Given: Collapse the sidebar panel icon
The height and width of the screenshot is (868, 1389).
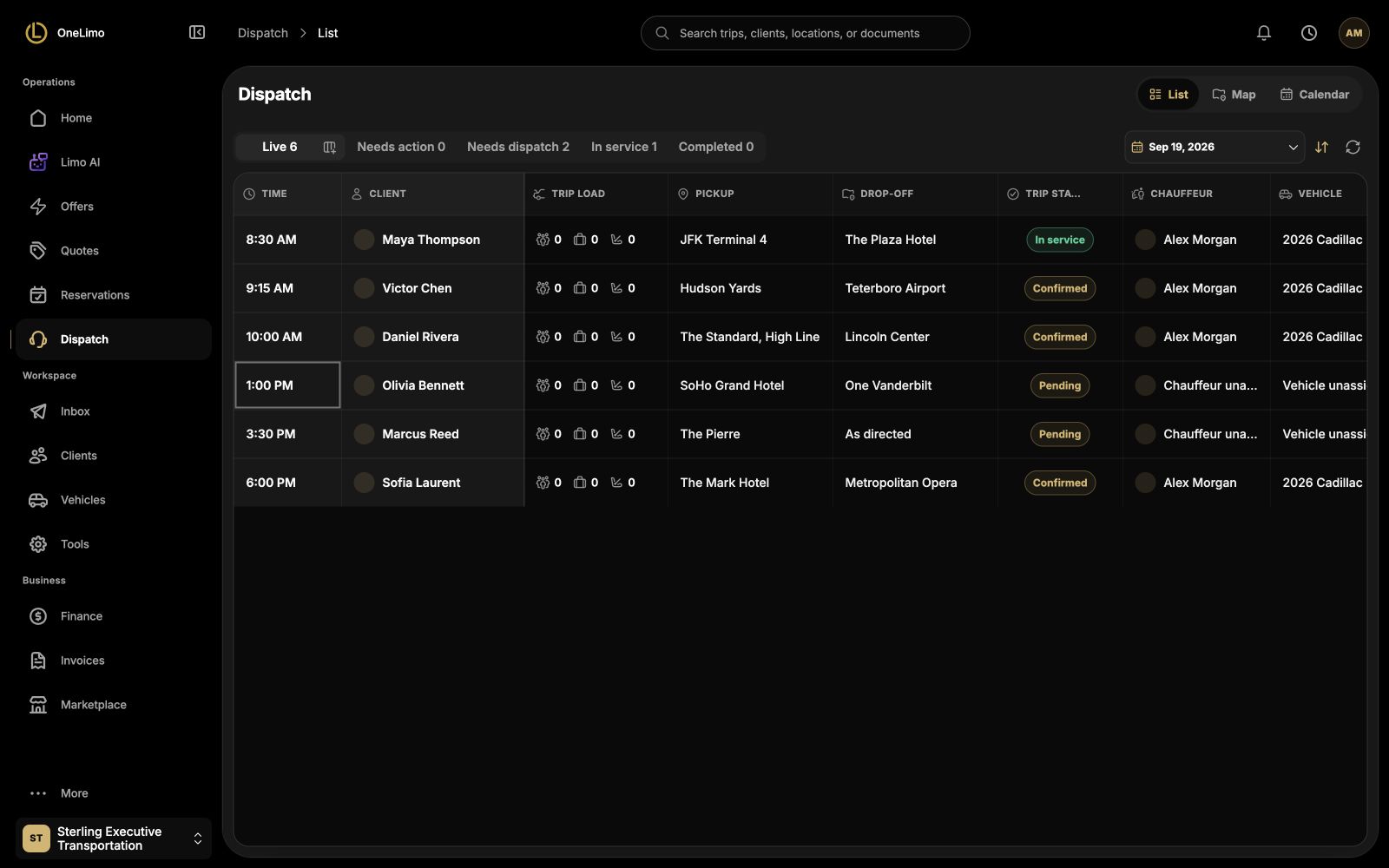Looking at the screenshot, I should (197, 33).
